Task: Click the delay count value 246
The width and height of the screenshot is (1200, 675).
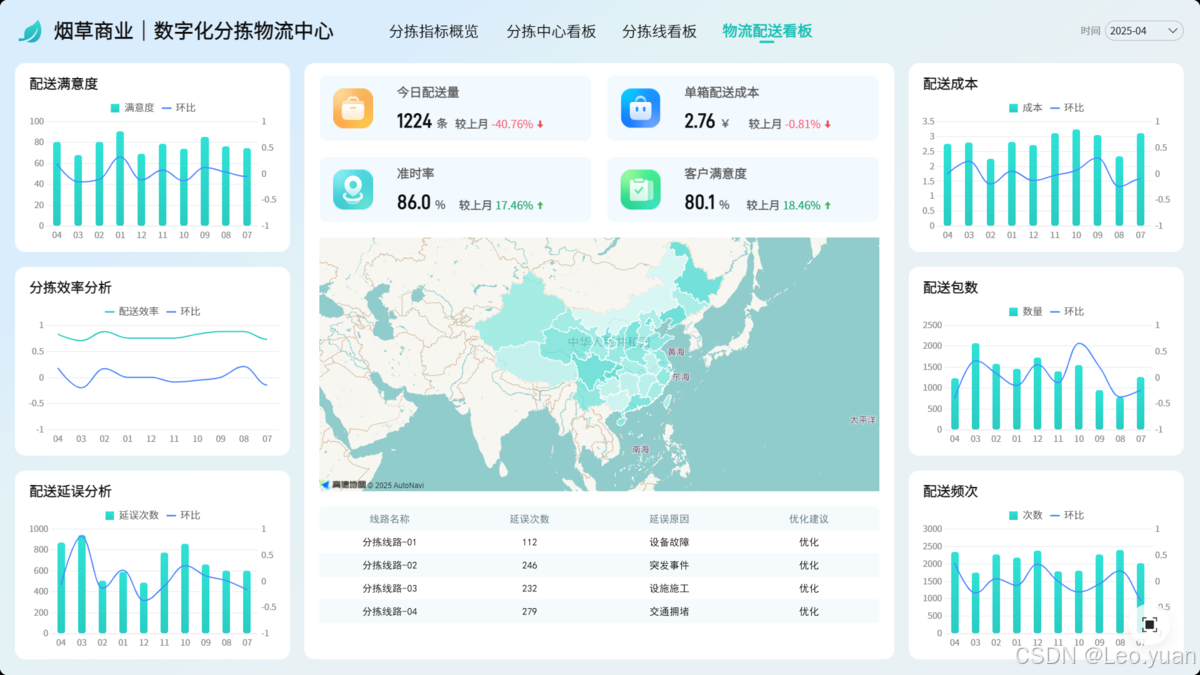Action: 529,565
